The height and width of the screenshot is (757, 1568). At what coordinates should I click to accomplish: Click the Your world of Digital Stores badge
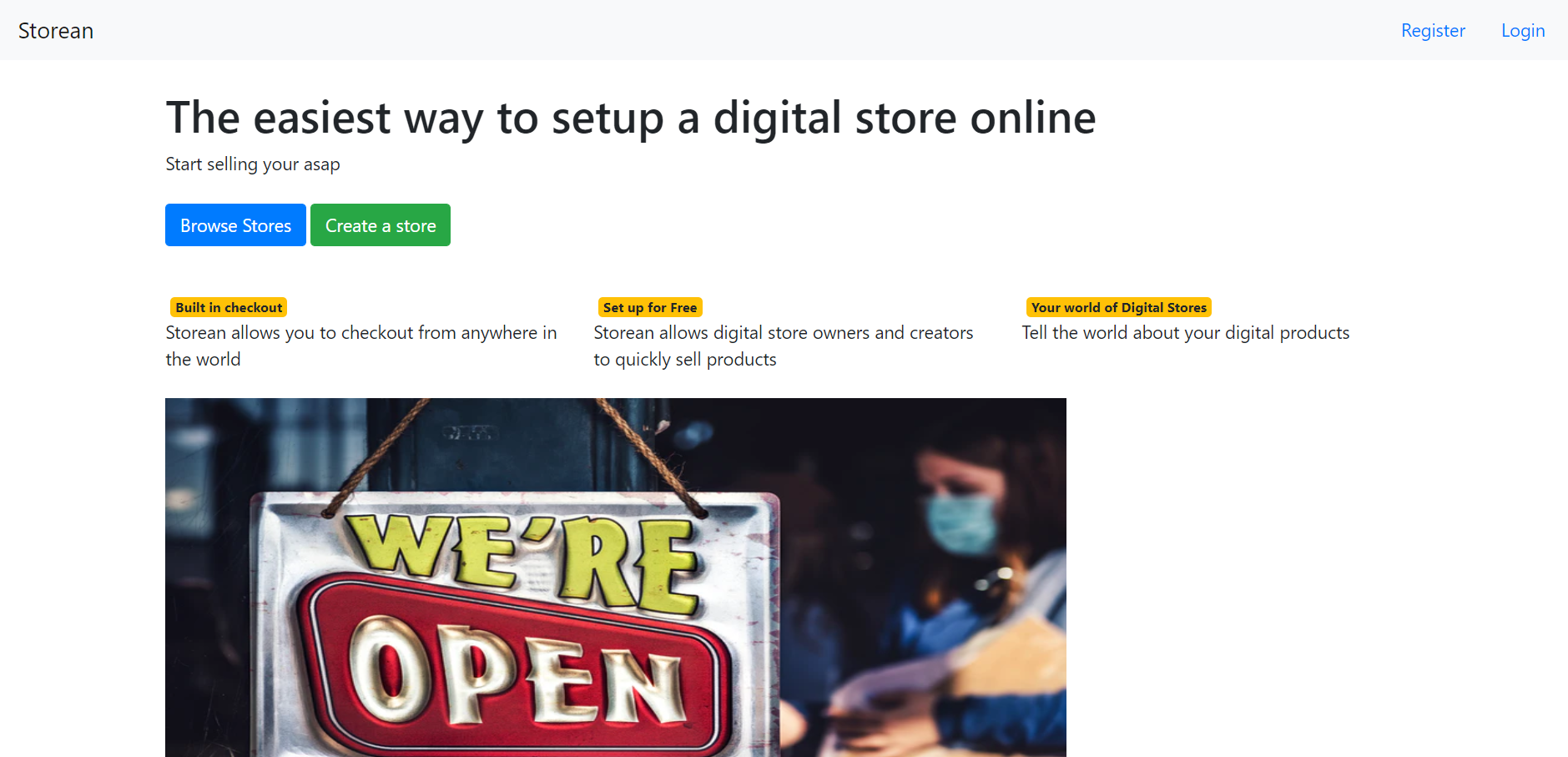1119,307
